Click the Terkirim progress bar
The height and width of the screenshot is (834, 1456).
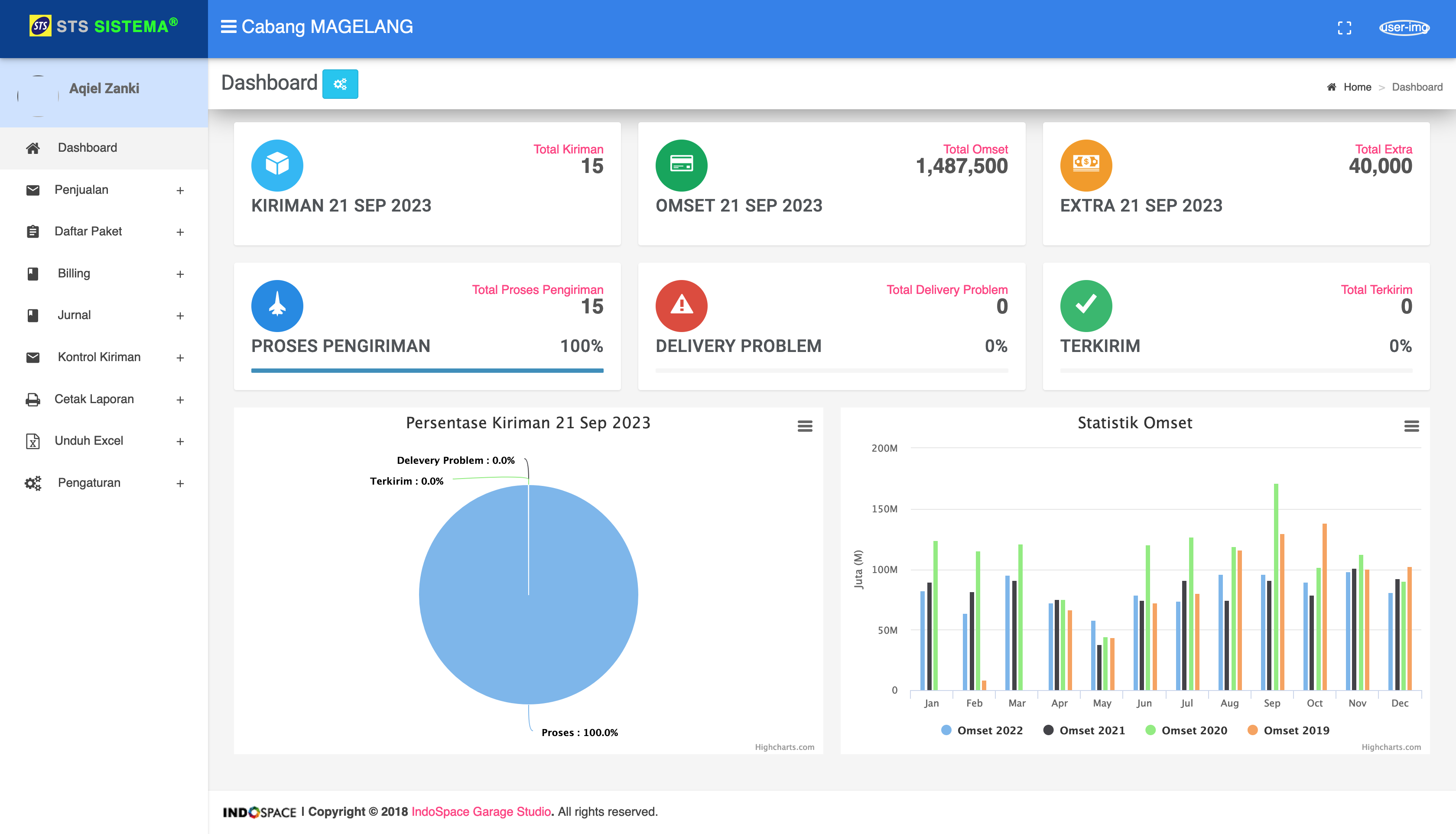point(1236,371)
